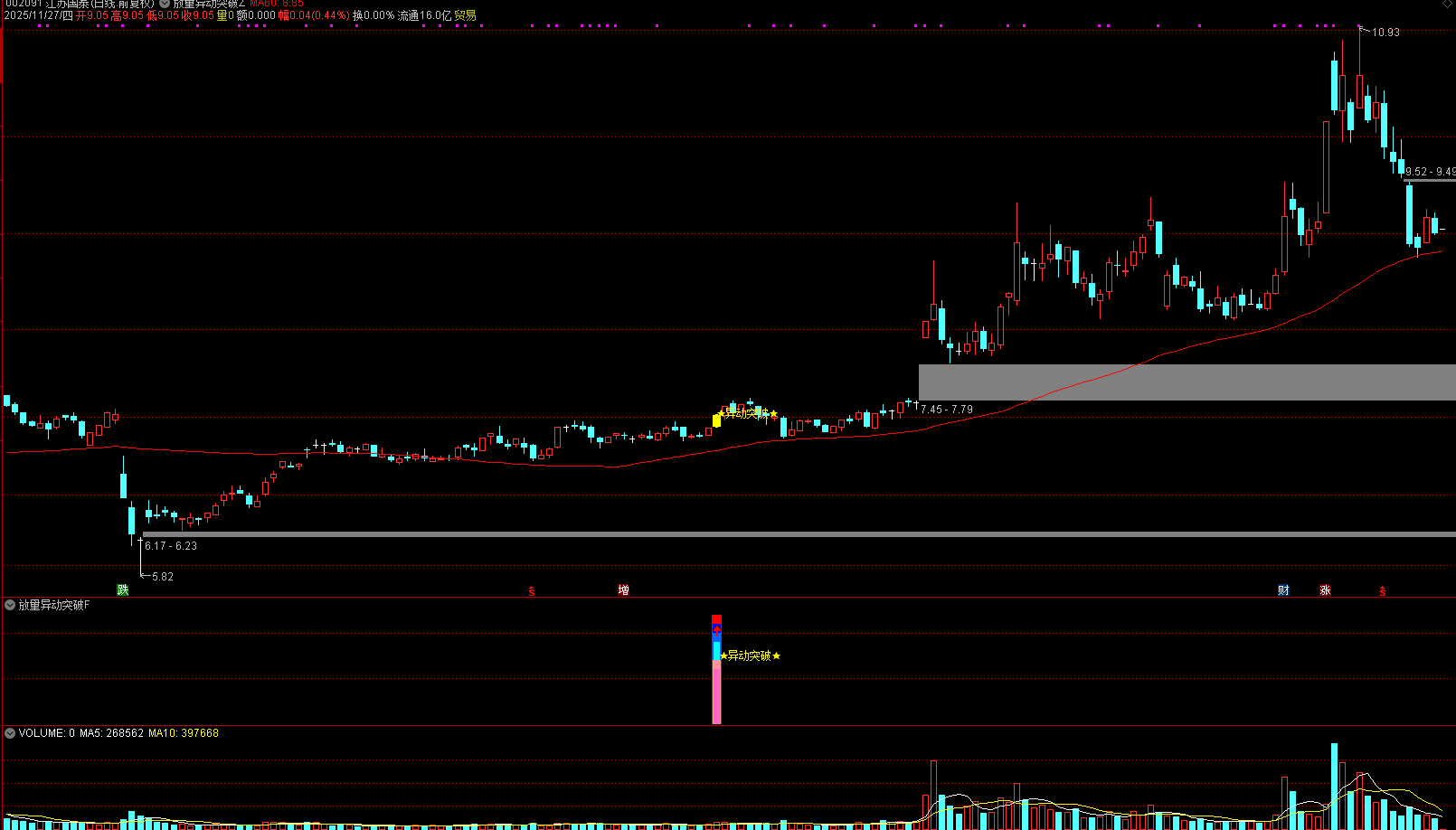The image size is (1456, 830).
Task: Expand the VOLUME indicator dropdown
Action: (10, 733)
